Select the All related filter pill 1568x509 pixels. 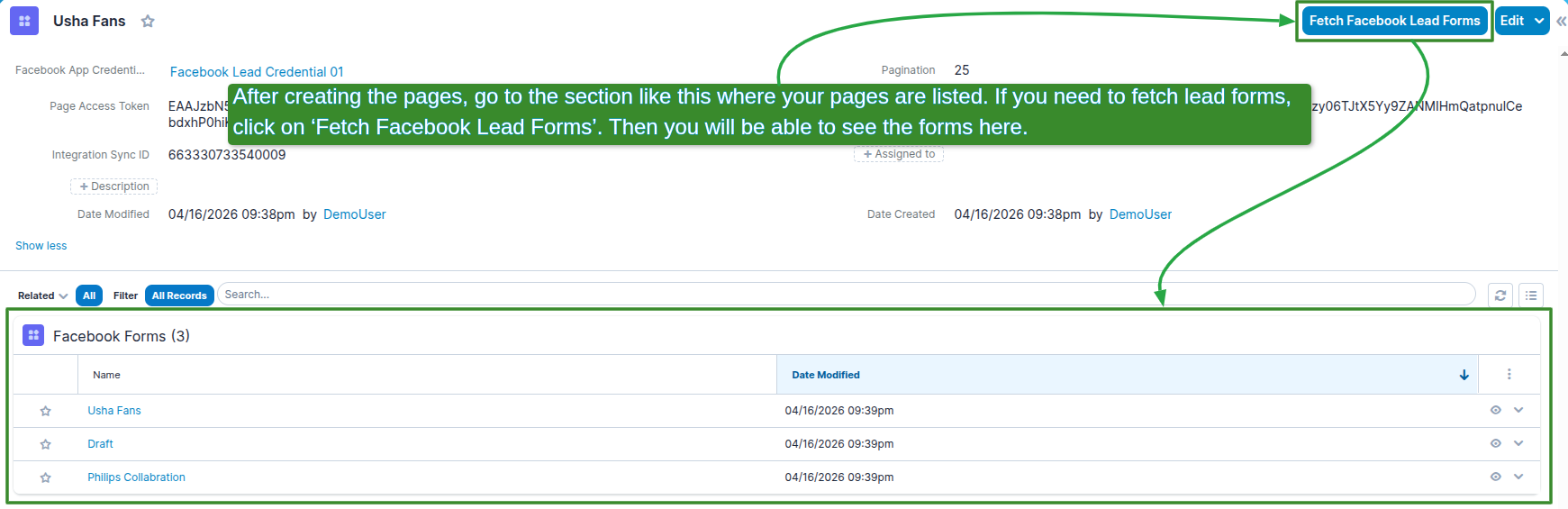(x=89, y=295)
